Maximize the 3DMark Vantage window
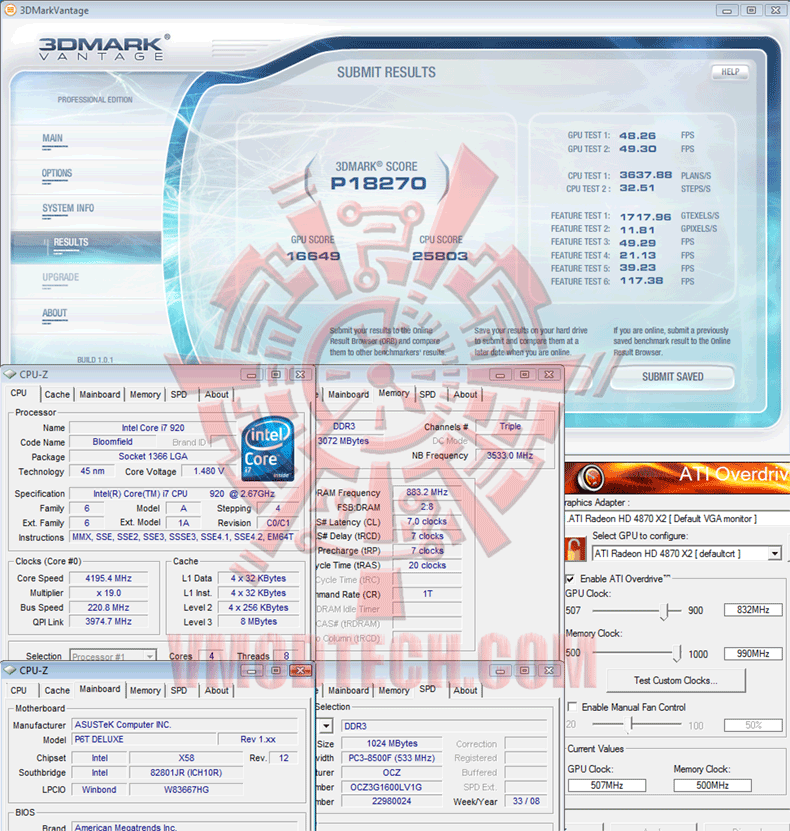The width and height of the screenshot is (790, 831). pyautogui.click(x=751, y=10)
